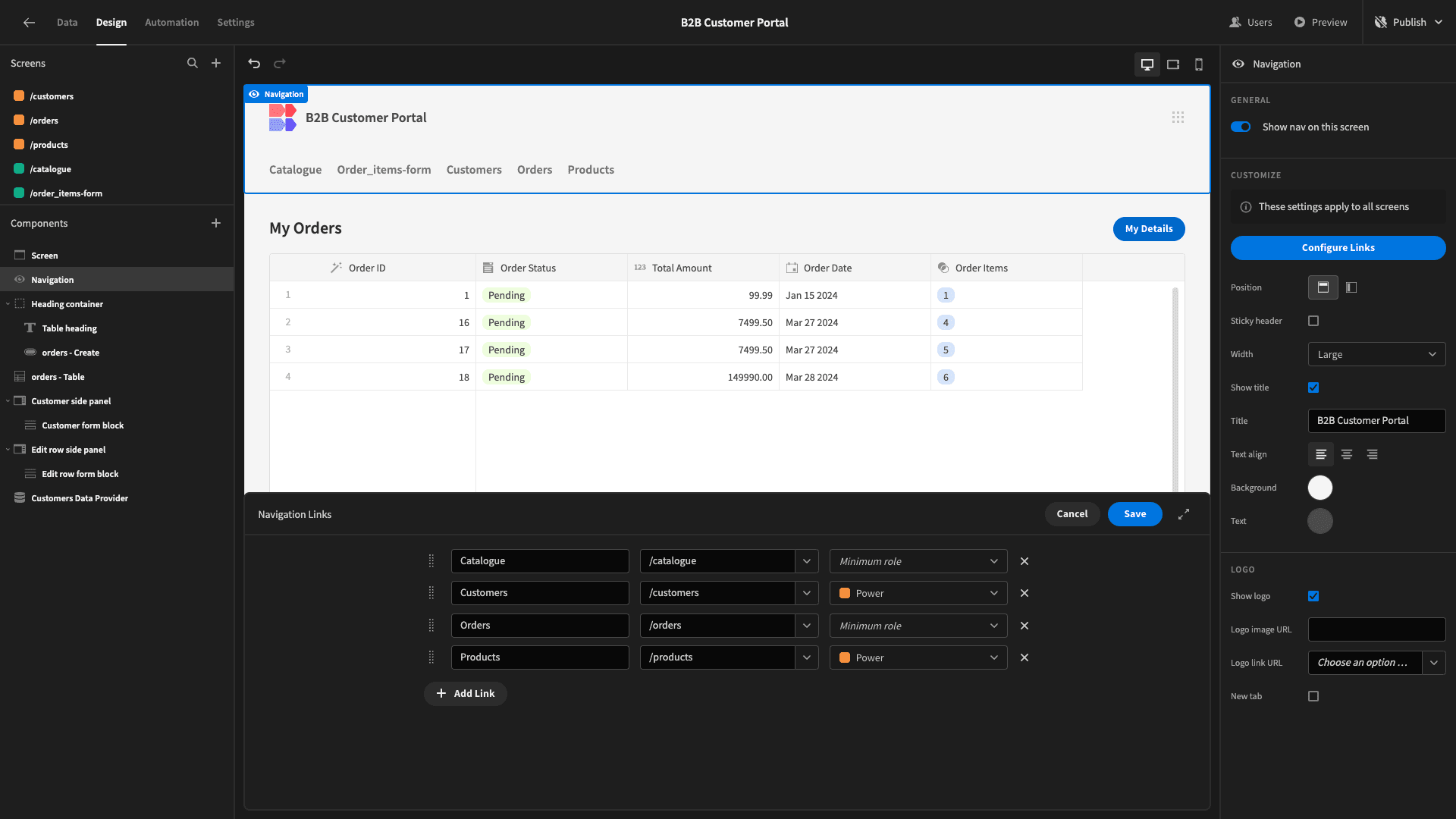Screen dimensions: 1456x819
Task: Open the /orders URL dropdown arrow
Action: 807,626
